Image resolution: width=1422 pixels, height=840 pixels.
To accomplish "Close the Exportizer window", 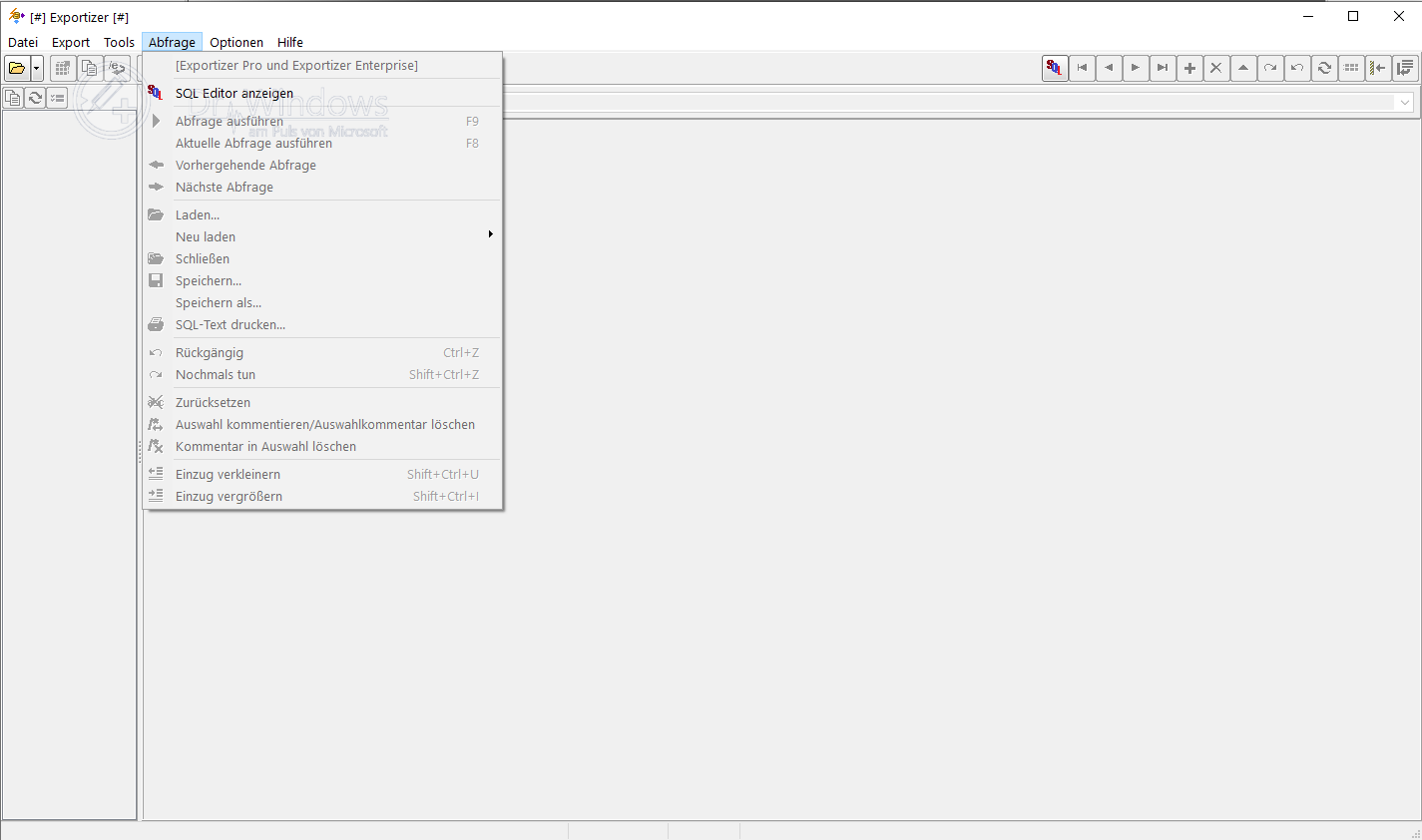I will click(1399, 16).
